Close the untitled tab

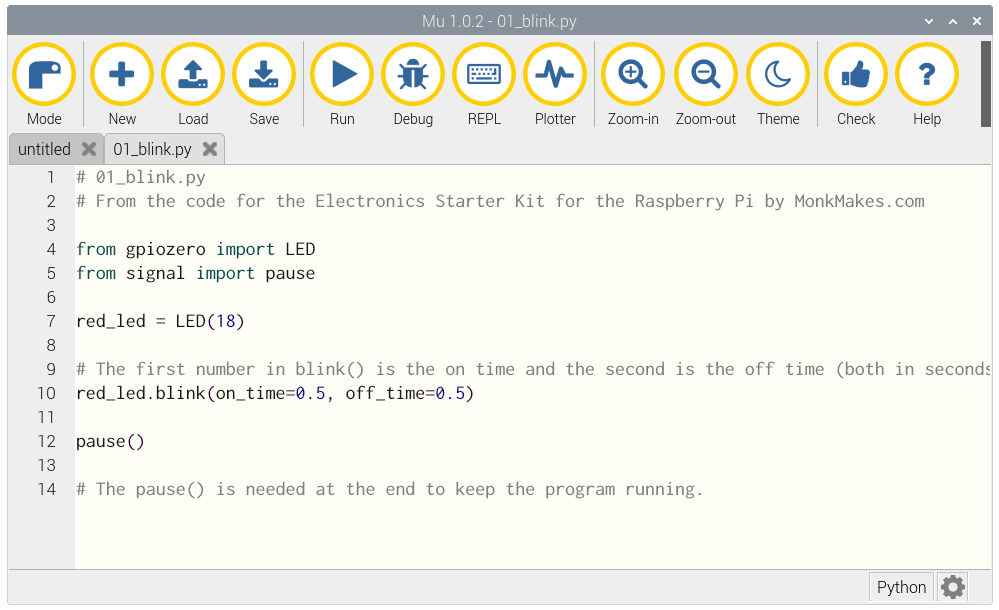pyautogui.click(x=89, y=149)
